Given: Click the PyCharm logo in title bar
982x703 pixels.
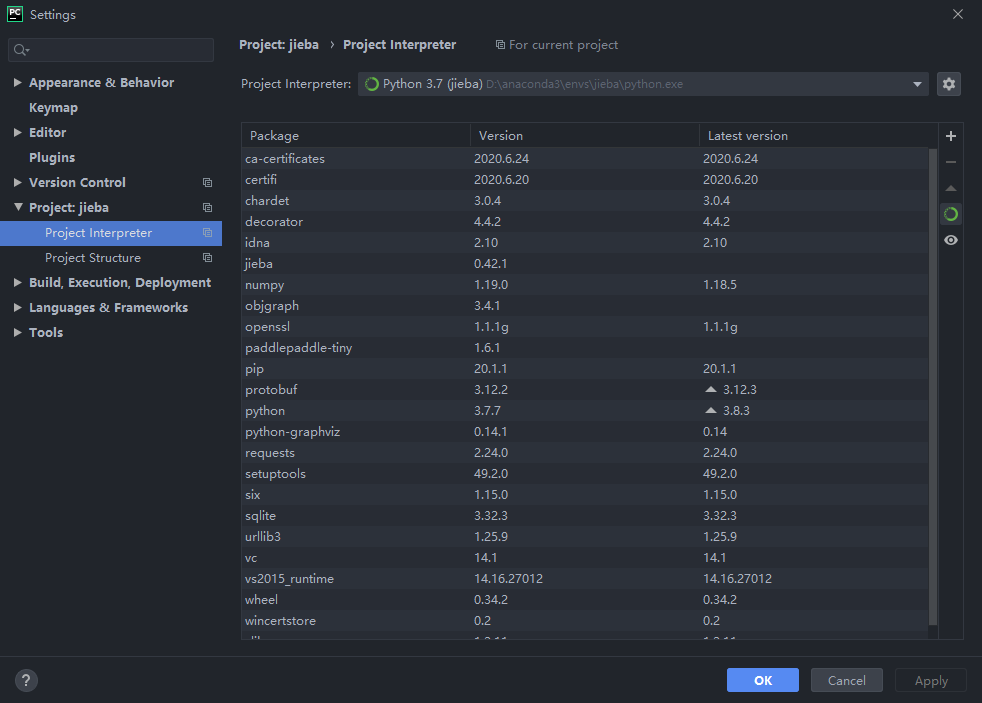Looking at the screenshot, I should [x=15, y=14].
